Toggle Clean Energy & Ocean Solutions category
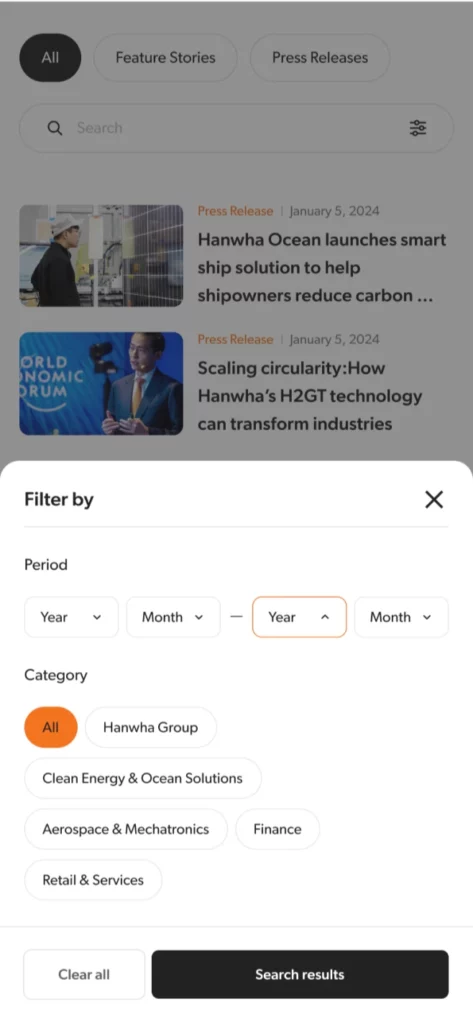Image resolution: width=473 pixels, height=1024 pixels. (x=142, y=778)
